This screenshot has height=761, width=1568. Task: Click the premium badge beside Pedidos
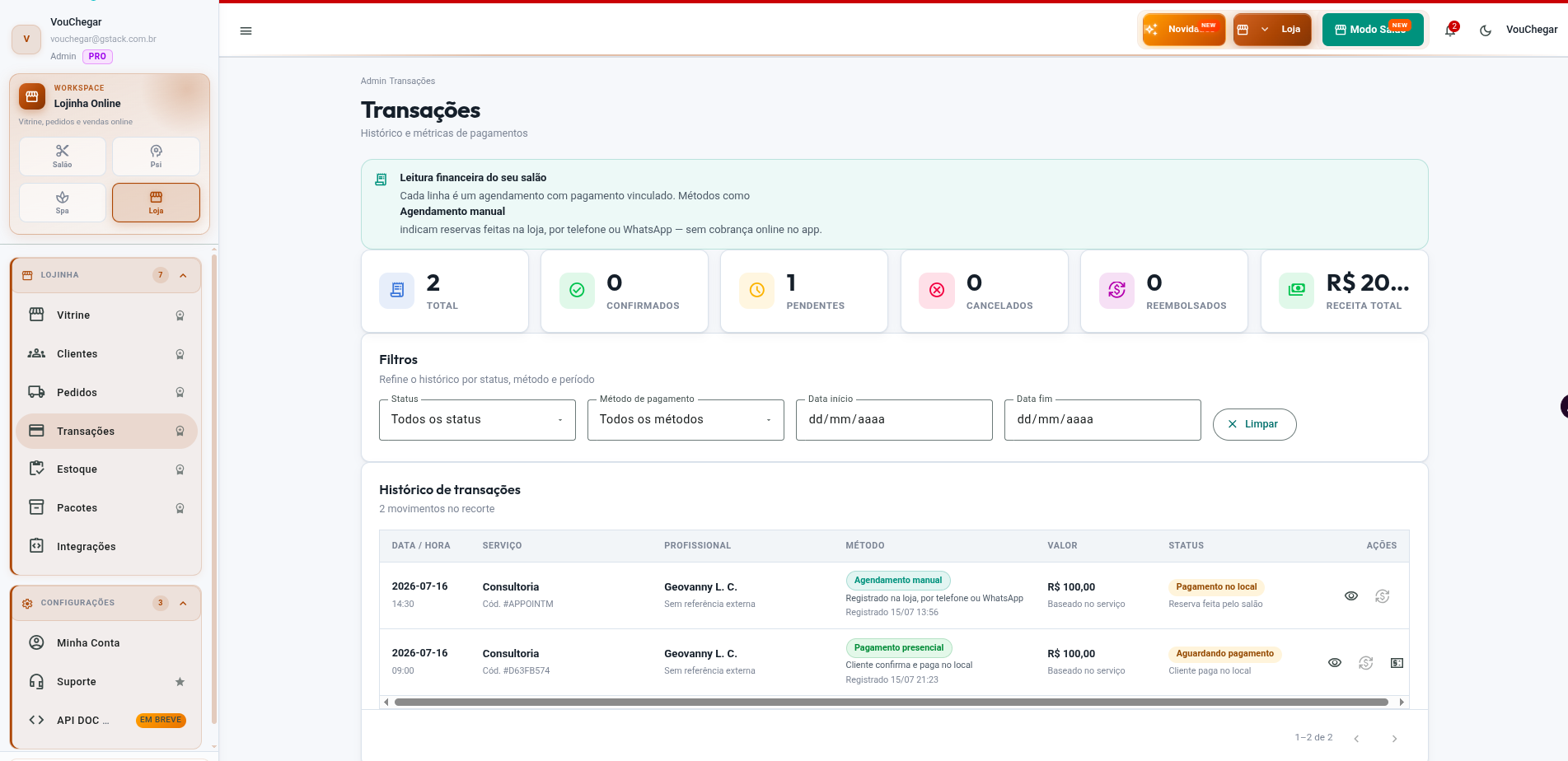(180, 393)
